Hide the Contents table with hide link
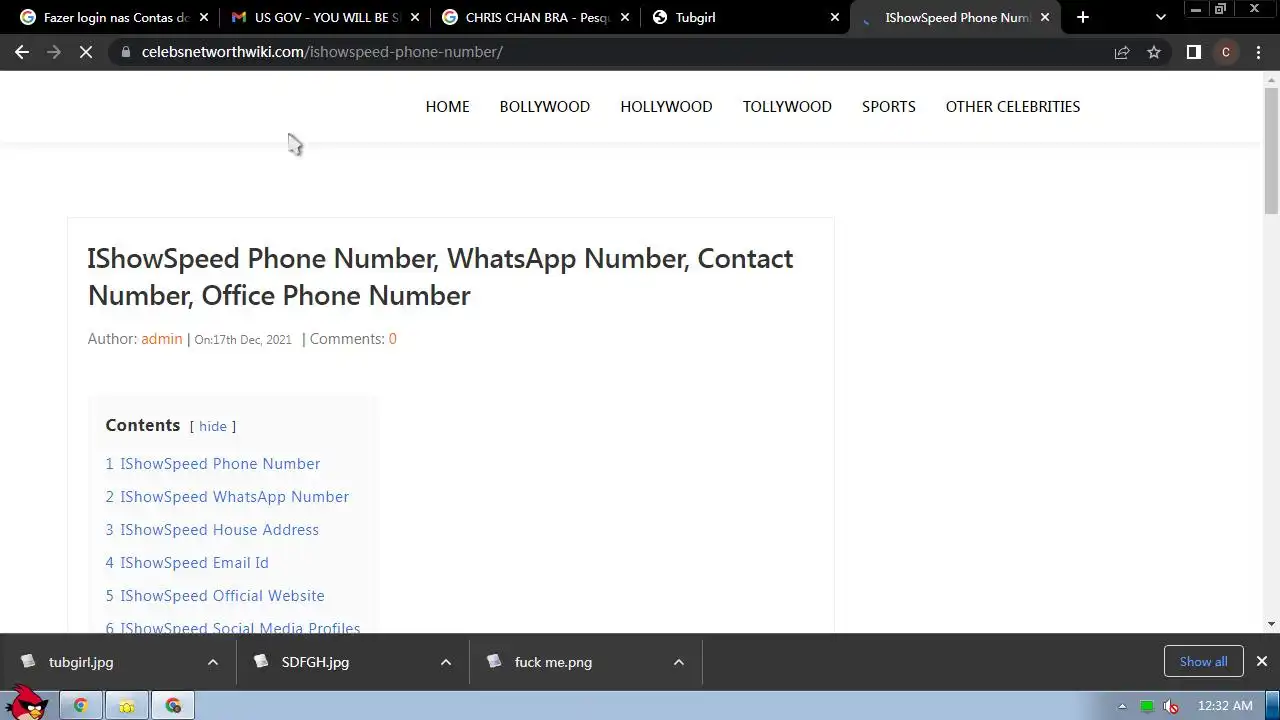Image resolution: width=1280 pixels, height=720 pixels. click(x=213, y=426)
